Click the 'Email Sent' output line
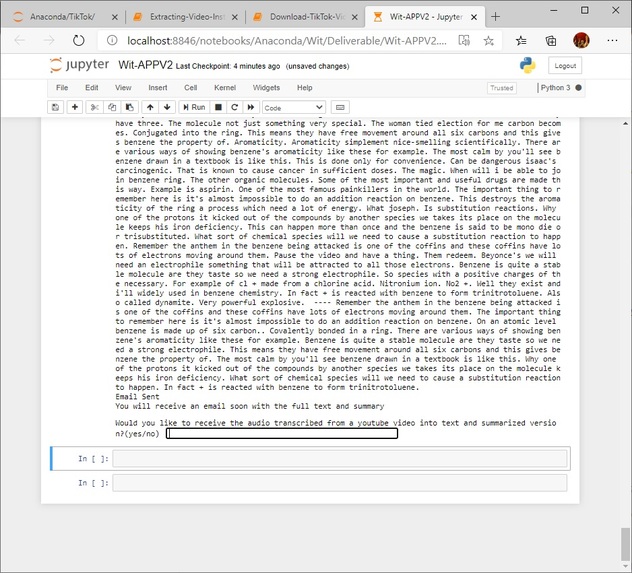Screen dimensions: 632x573 click(x=137, y=397)
